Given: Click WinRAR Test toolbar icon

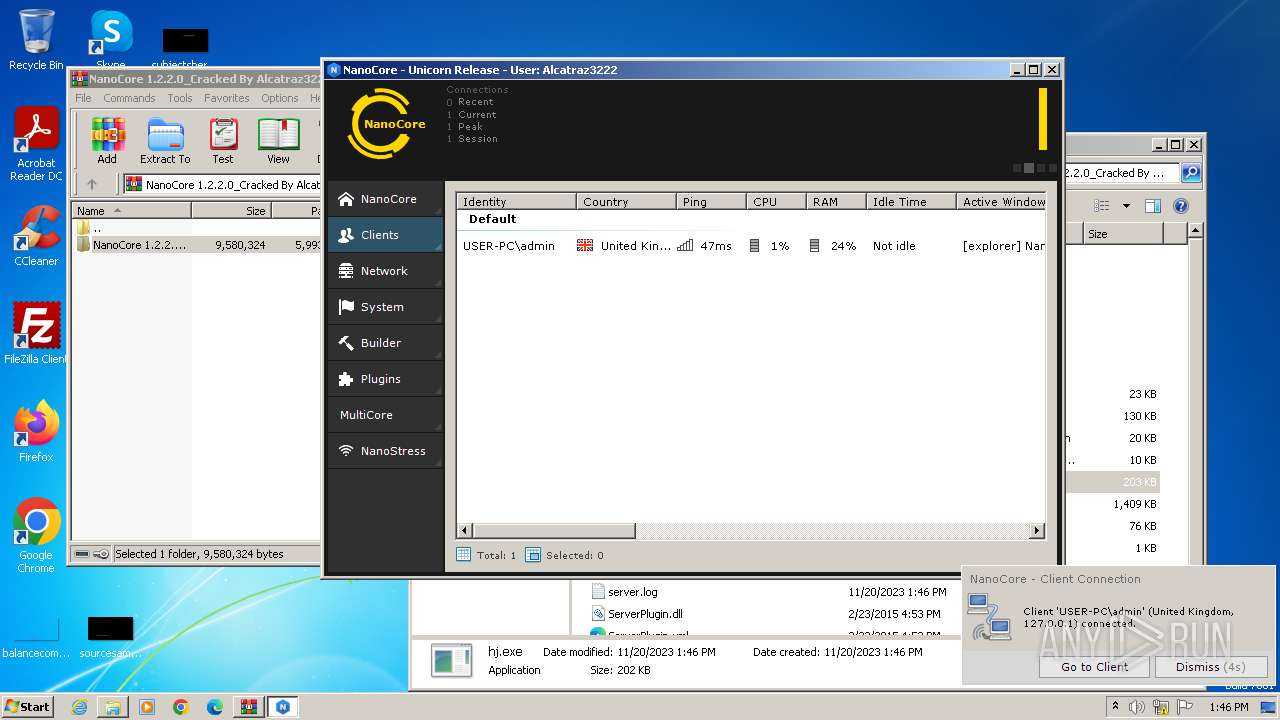Looking at the screenshot, I should coord(223,141).
